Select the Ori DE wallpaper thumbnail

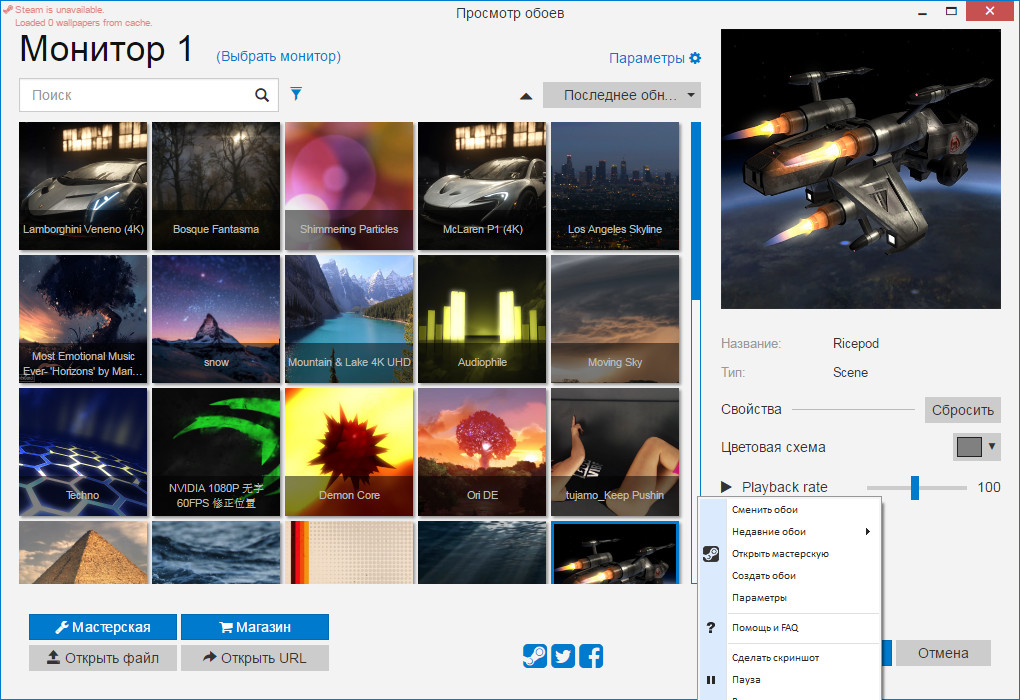tap(482, 452)
